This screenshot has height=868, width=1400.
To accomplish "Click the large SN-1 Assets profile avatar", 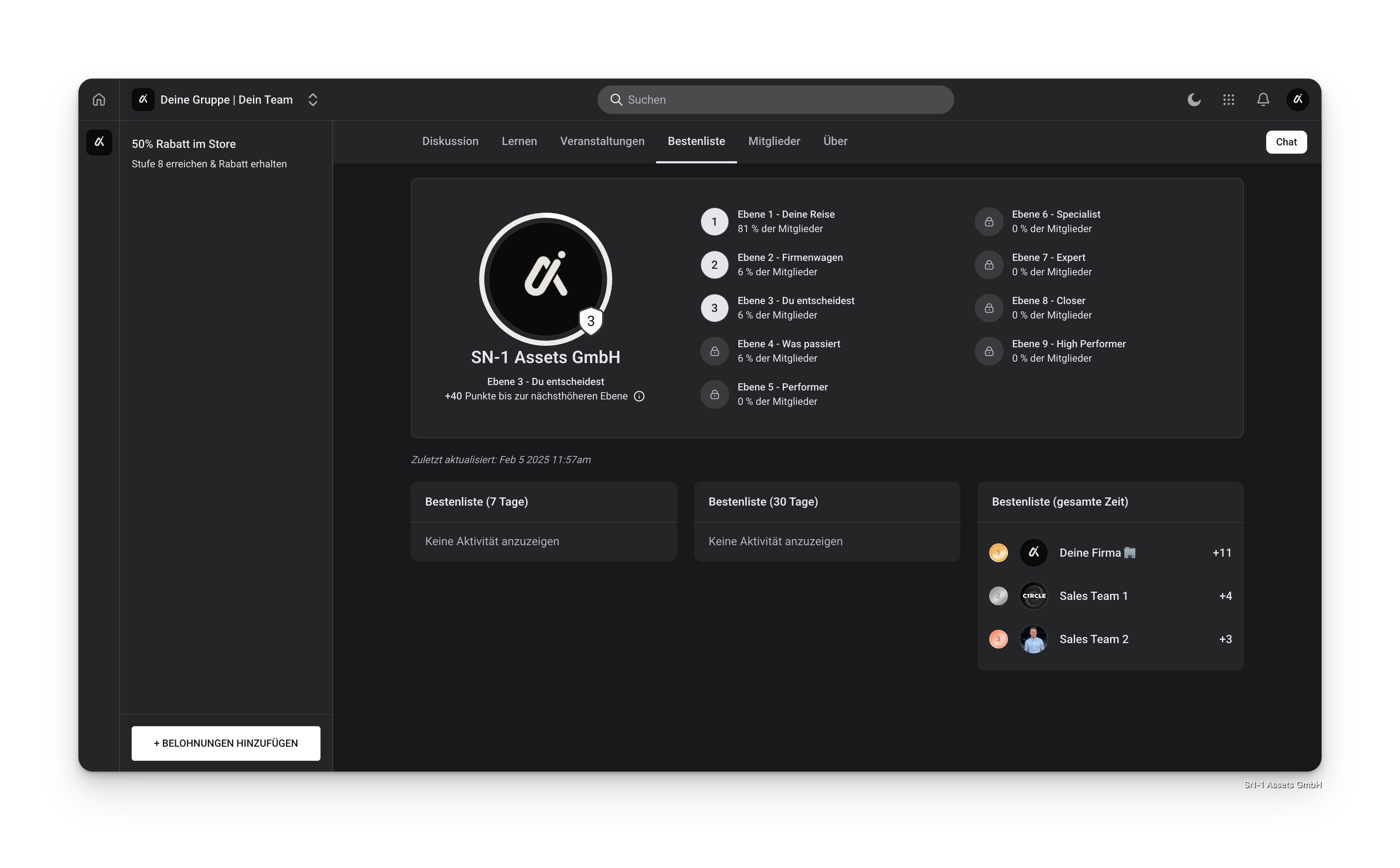I will click(545, 279).
